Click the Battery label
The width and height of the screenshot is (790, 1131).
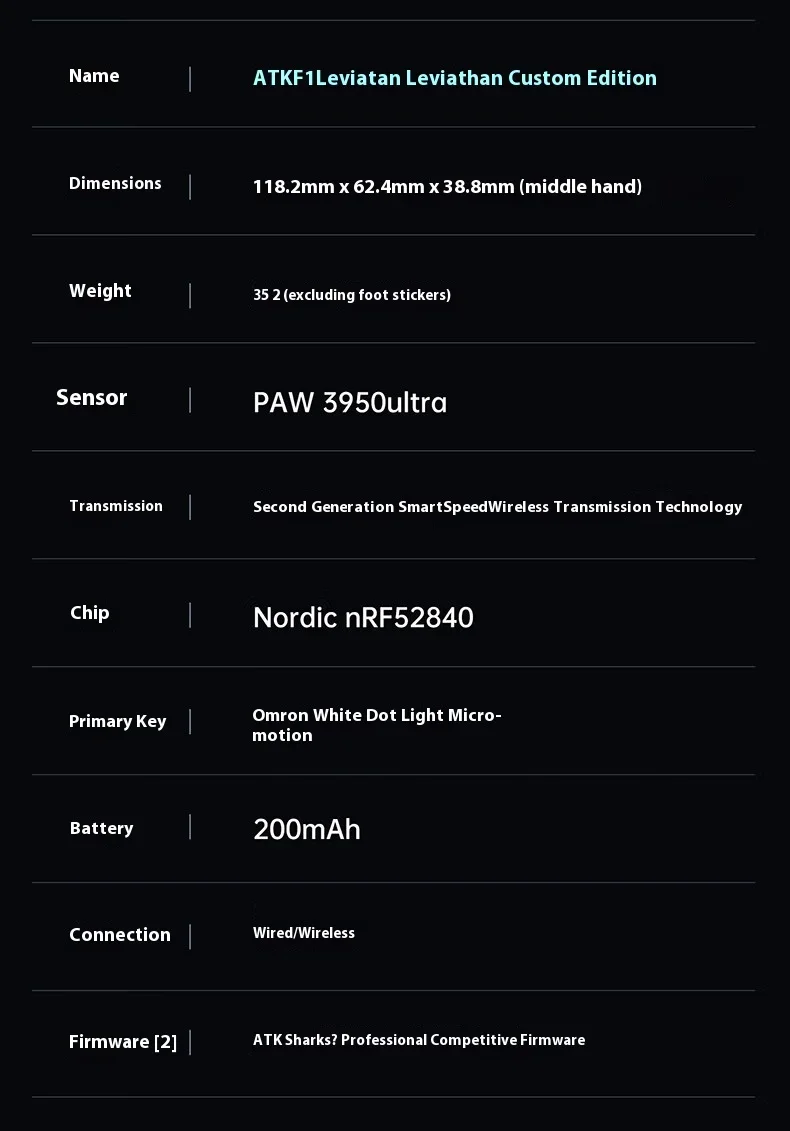(101, 828)
